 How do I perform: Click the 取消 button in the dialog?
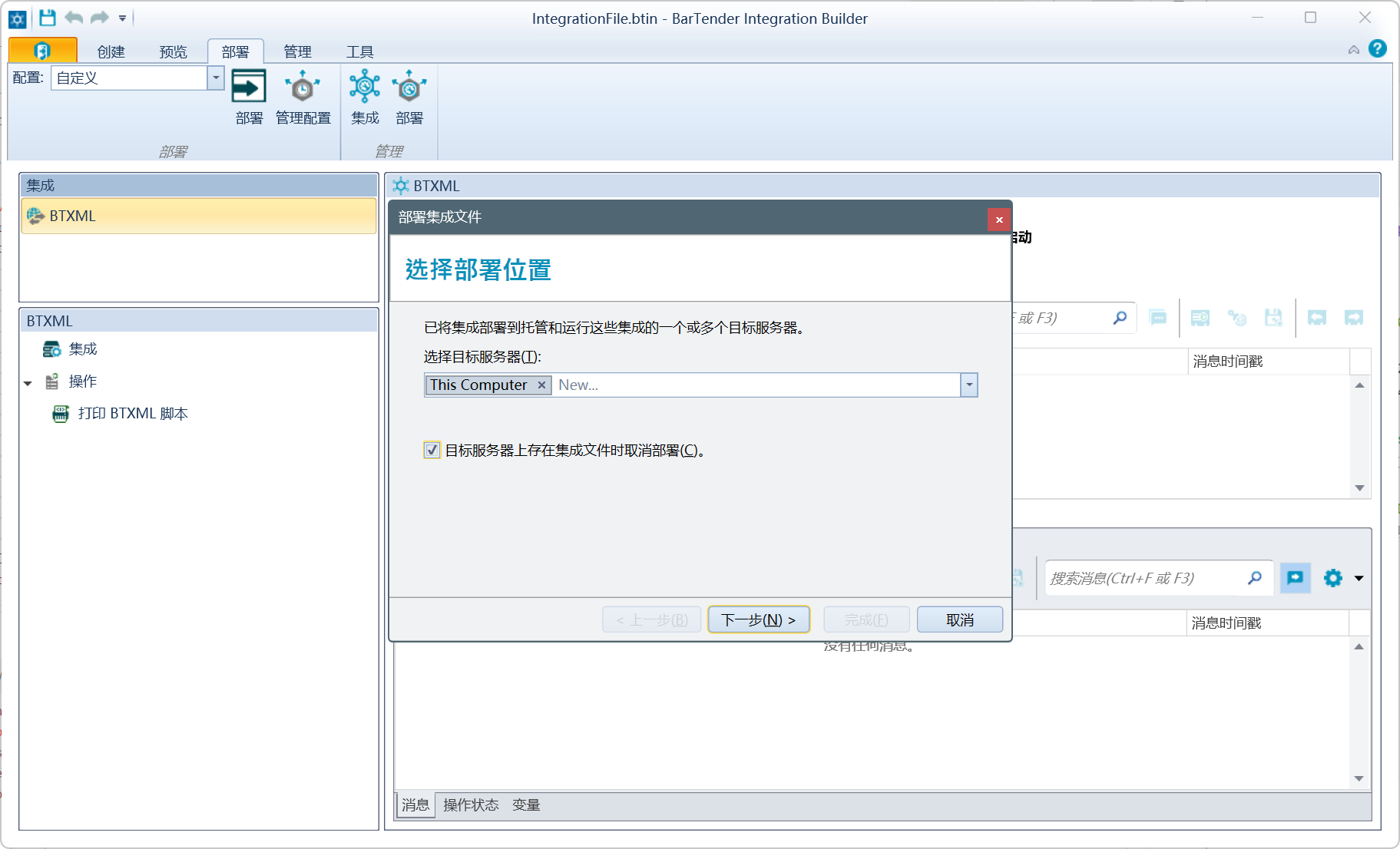(x=960, y=619)
